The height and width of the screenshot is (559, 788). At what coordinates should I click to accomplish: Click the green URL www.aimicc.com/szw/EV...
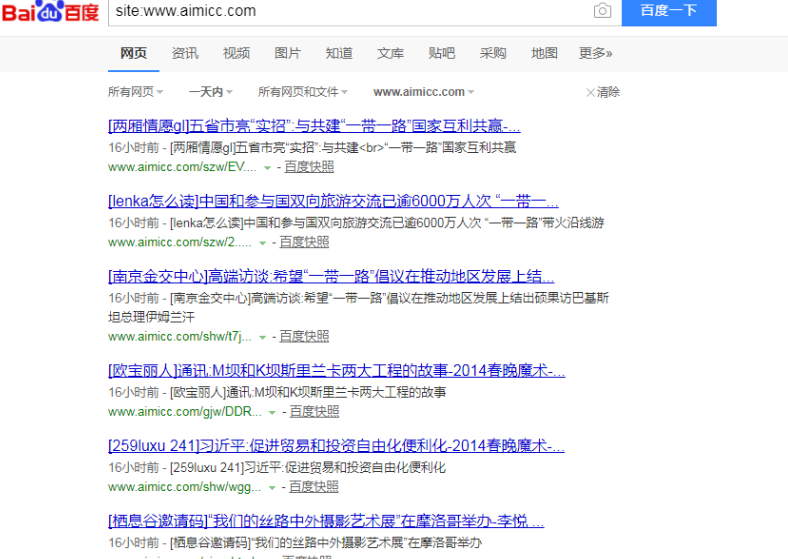[182, 167]
